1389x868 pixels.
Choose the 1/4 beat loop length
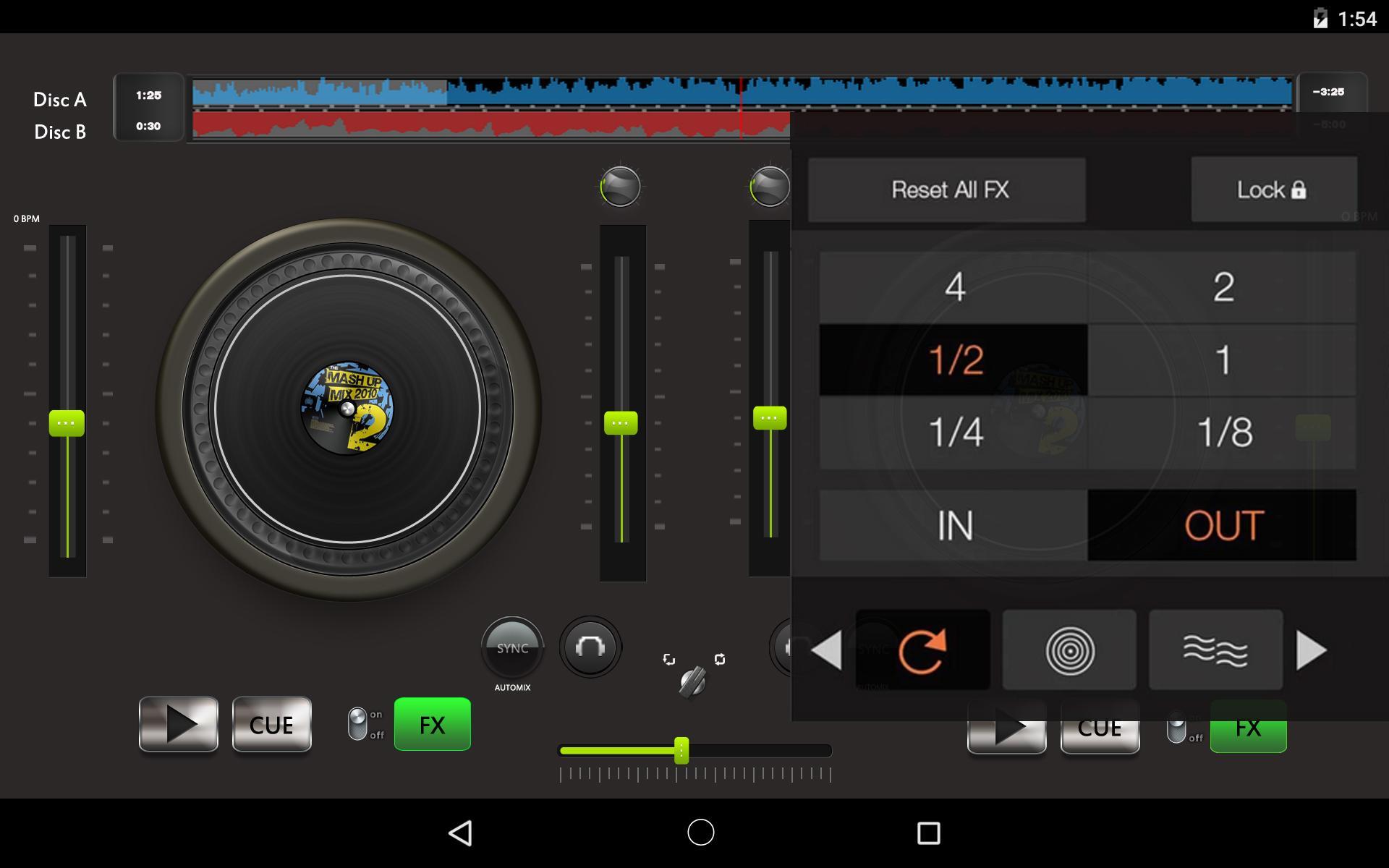[953, 433]
